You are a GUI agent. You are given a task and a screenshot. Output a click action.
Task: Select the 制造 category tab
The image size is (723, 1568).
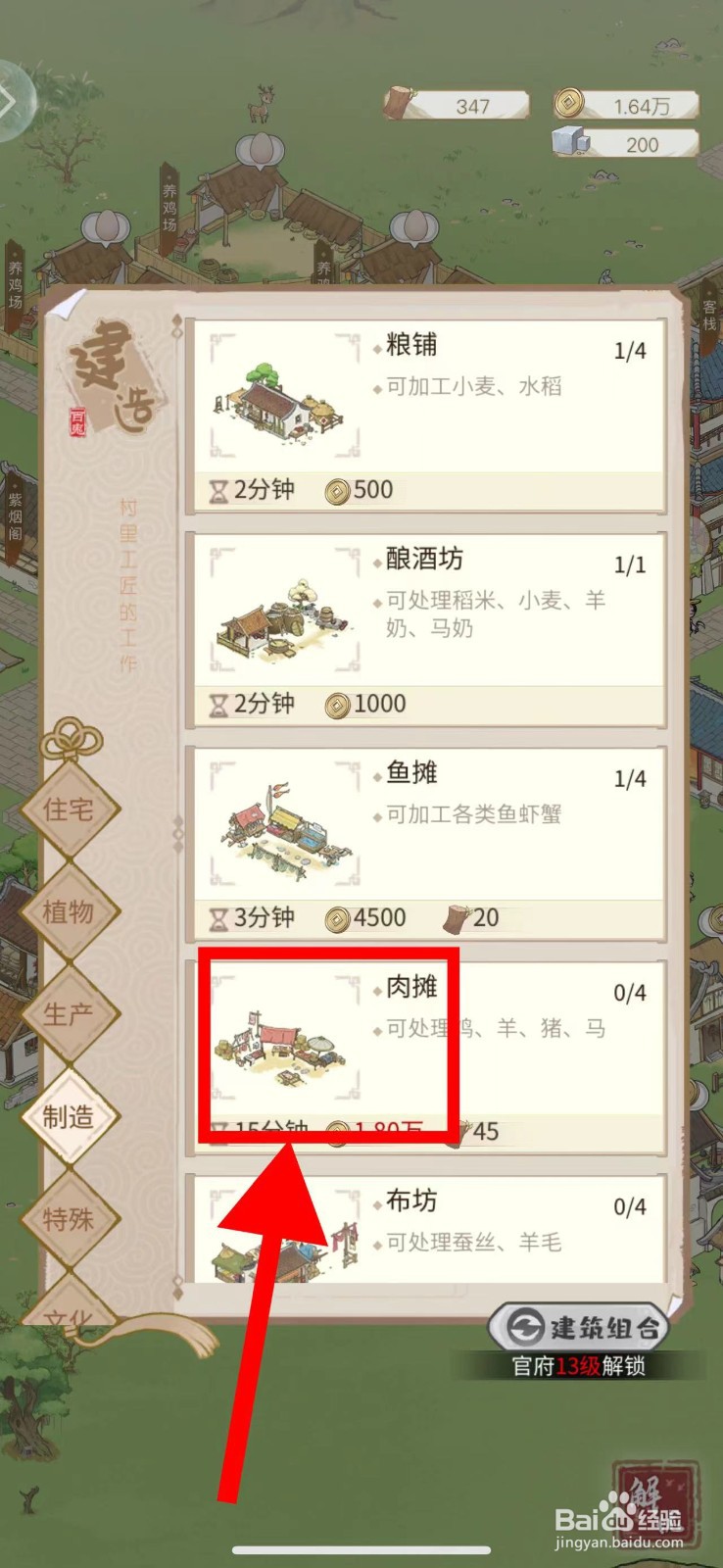click(x=70, y=1116)
